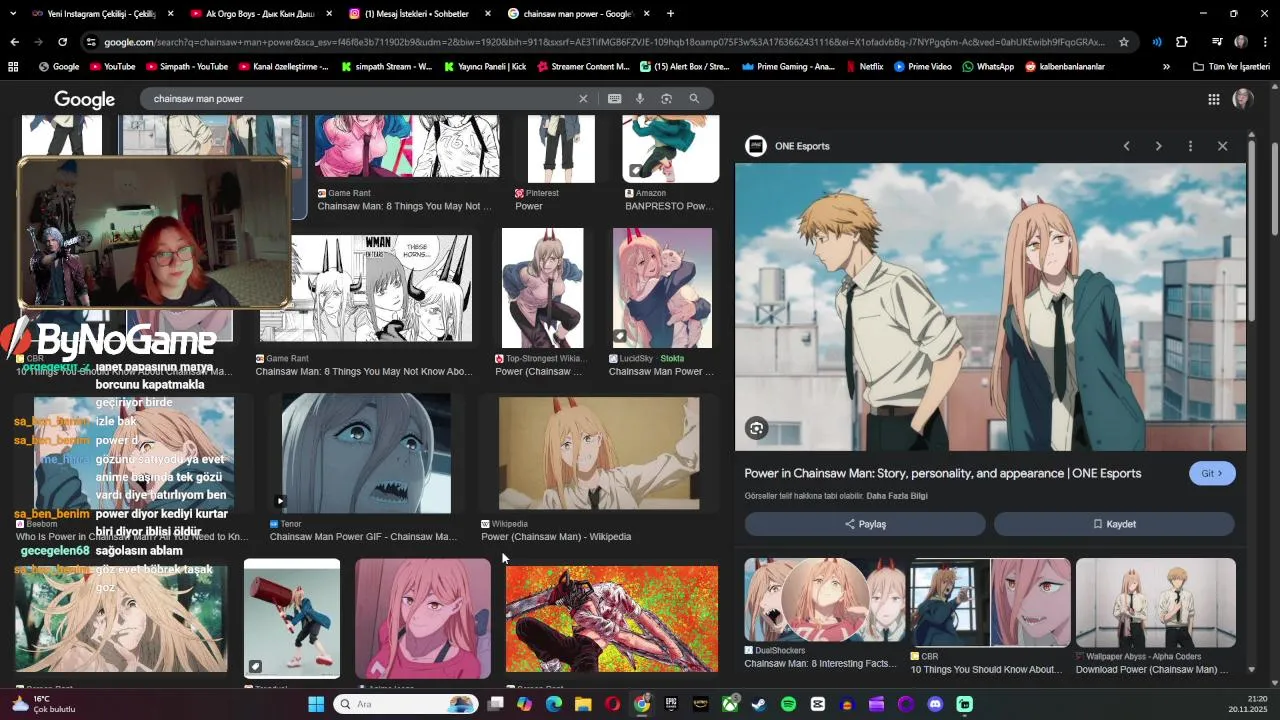Clear the Google search box text
1280x720 pixels.
point(583,99)
